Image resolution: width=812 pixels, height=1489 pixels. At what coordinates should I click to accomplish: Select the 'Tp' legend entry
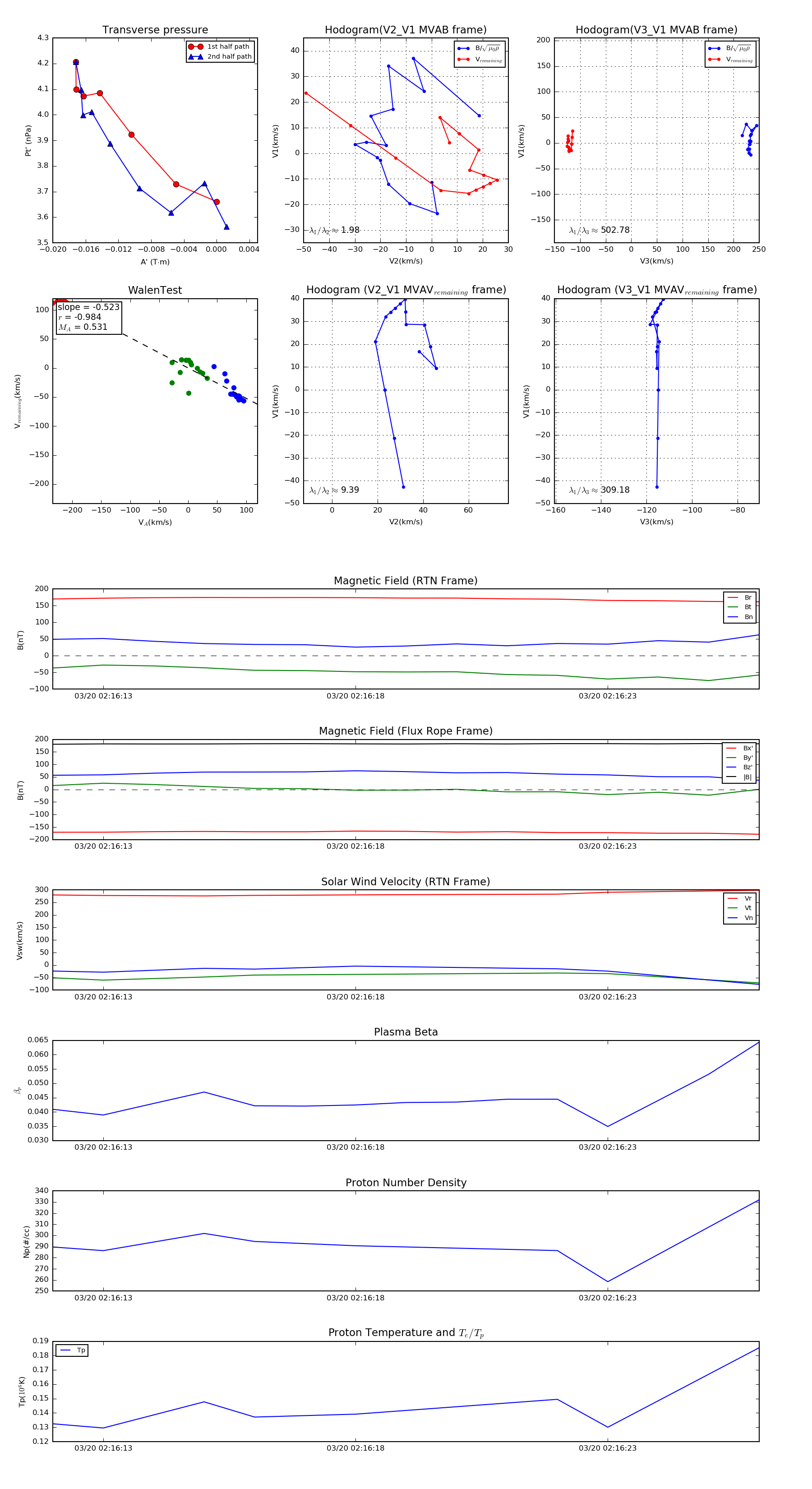click(x=73, y=1350)
